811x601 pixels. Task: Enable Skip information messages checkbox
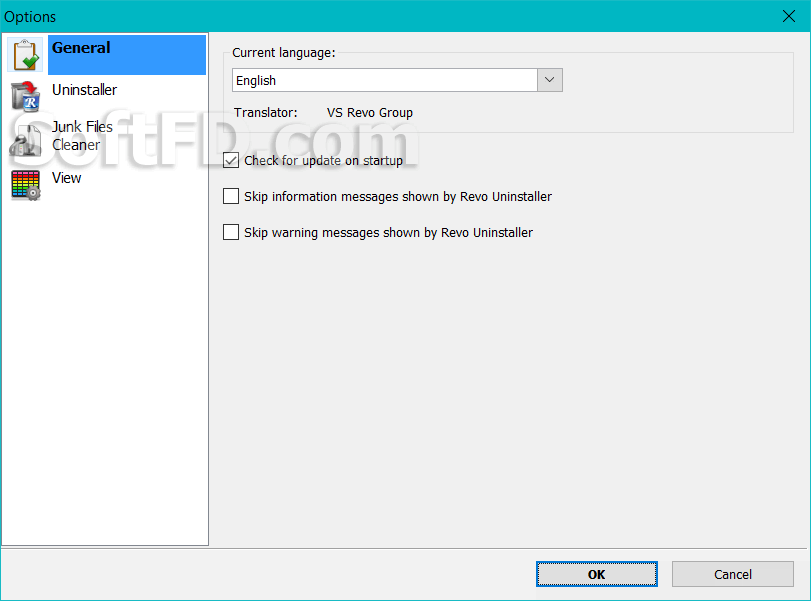[231, 197]
